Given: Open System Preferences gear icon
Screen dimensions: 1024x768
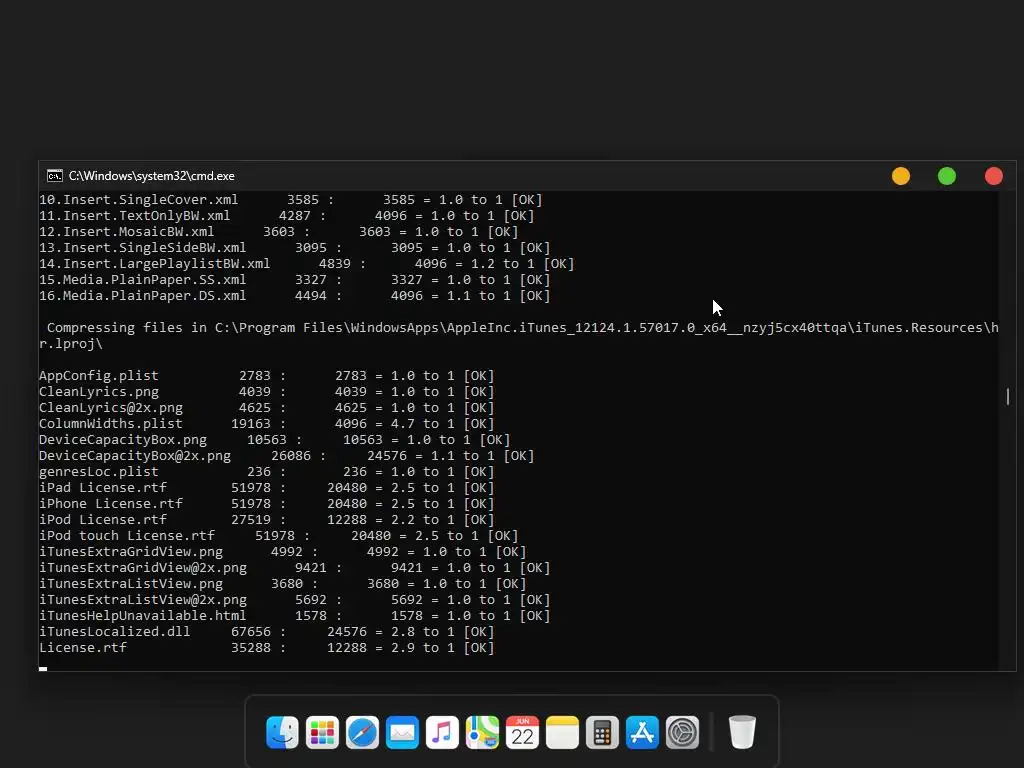Looking at the screenshot, I should pyautogui.click(x=682, y=732).
